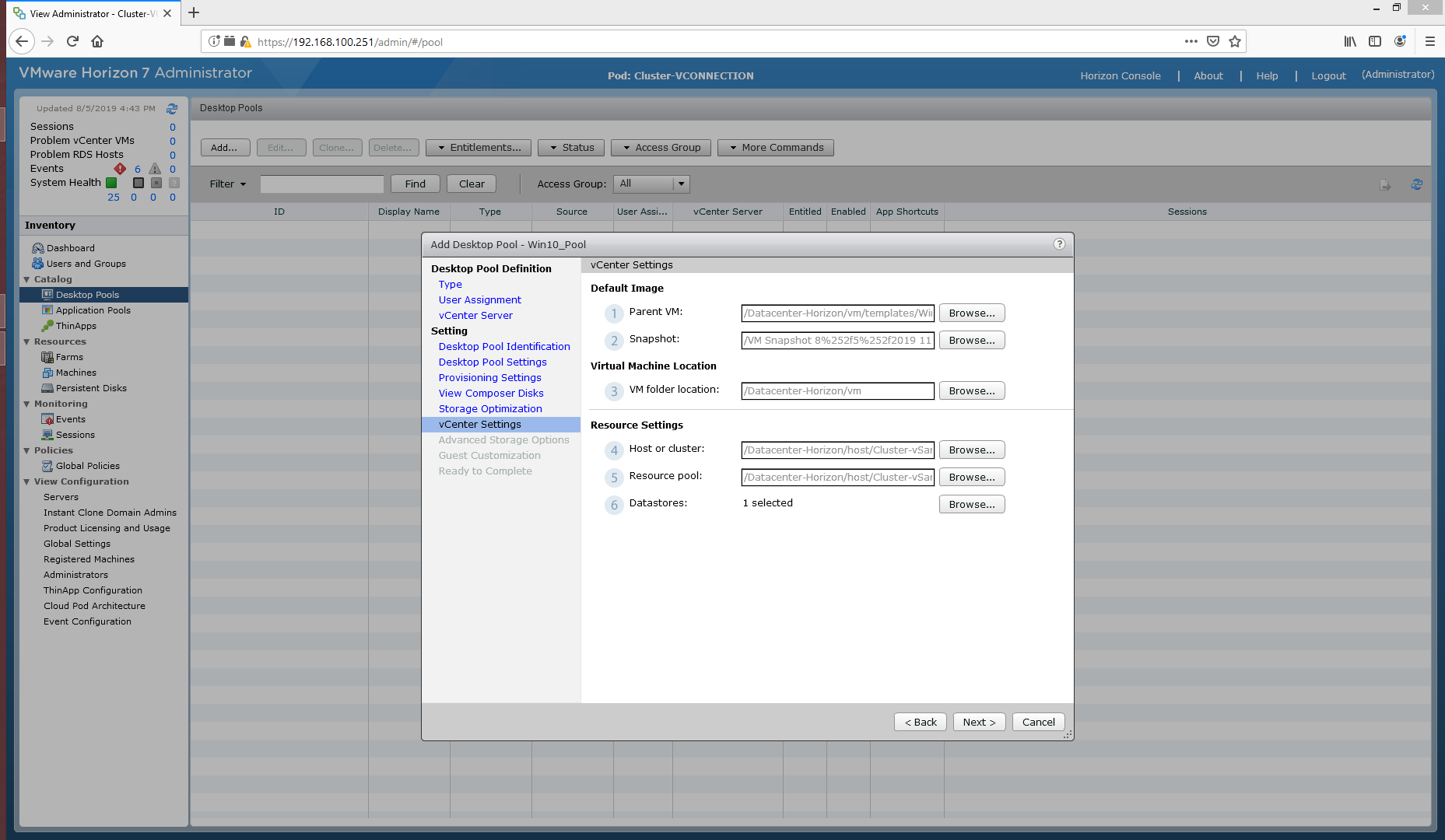Select Storage Optimization in wizard steps
Screen dimensions: 1445x840
pyautogui.click(x=490, y=409)
